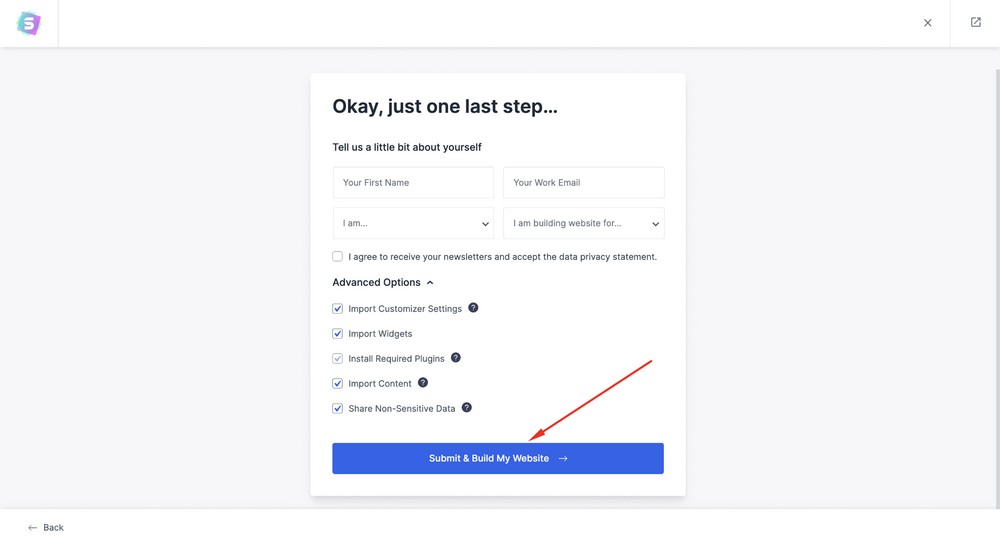The width and height of the screenshot is (1000, 546).
Task: Disable the Import Content checkbox
Action: pyautogui.click(x=338, y=383)
